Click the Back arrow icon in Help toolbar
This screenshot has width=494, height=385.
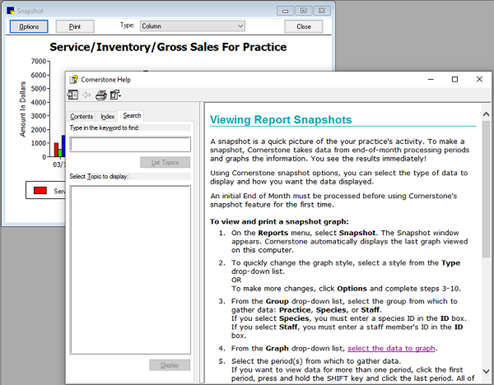[87, 95]
